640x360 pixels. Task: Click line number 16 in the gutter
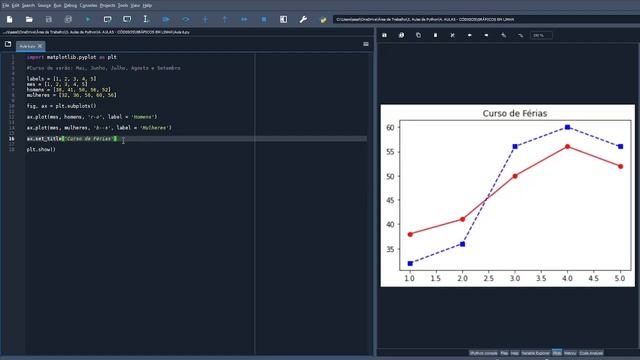pyautogui.click(x=12, y=139)
